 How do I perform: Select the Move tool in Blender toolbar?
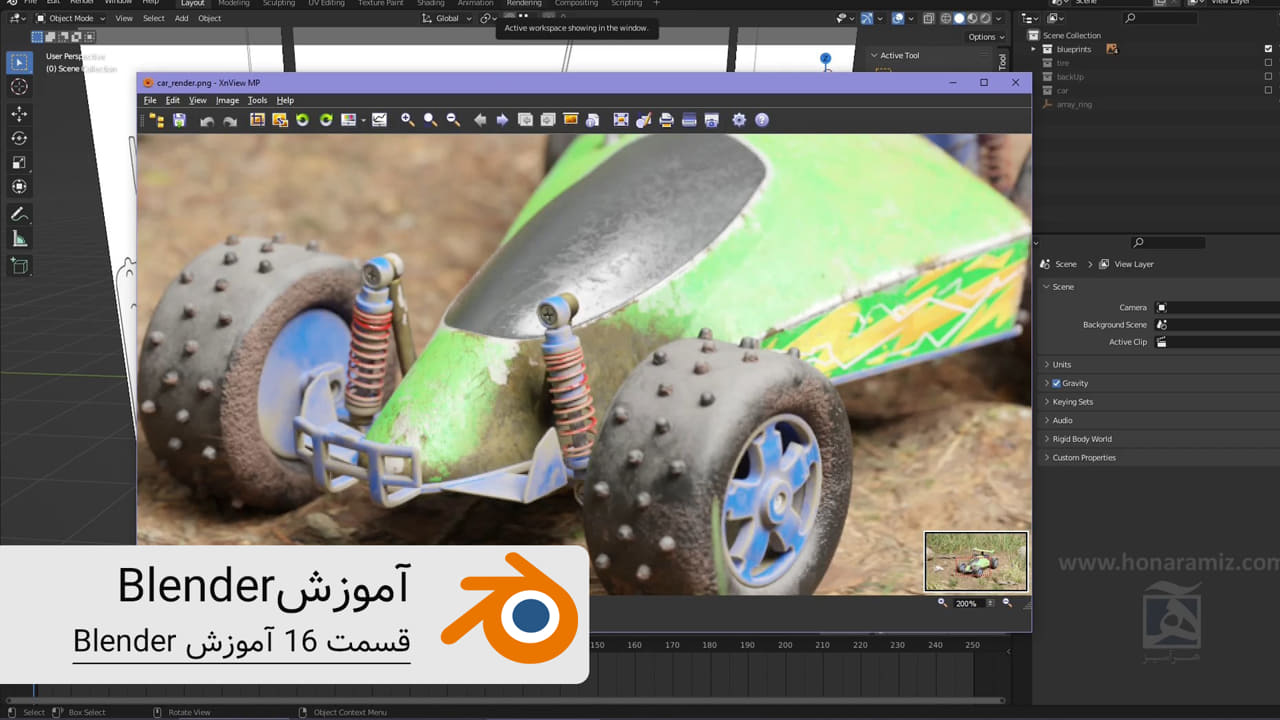(19, 114)
